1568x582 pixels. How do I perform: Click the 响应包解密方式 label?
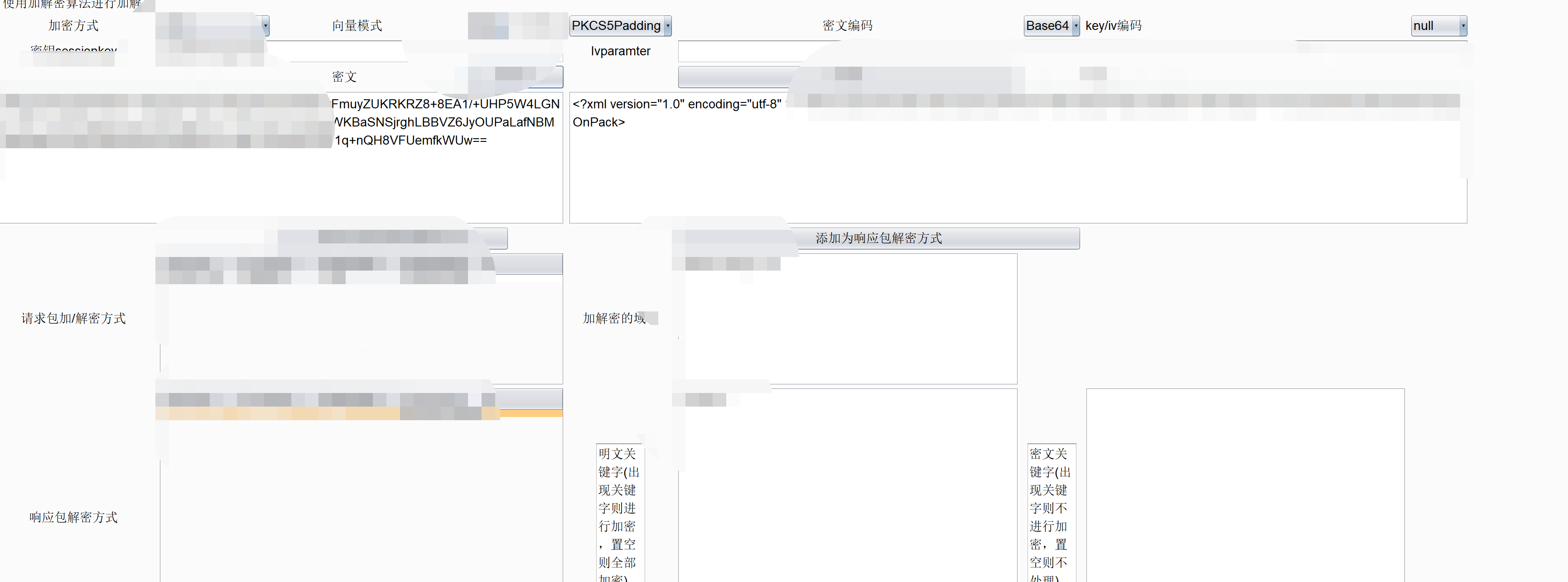(73, 518)
